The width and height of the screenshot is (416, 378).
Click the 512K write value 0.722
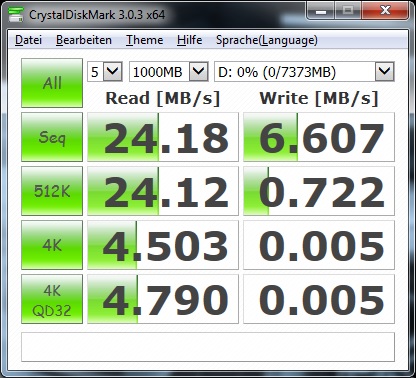[x=319, y=191]
